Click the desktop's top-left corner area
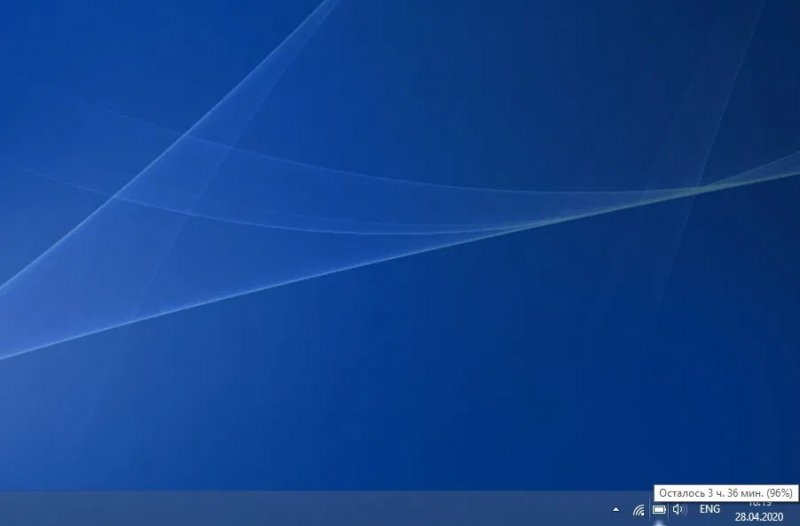The width and height of the screenshot is (800, 526). click(x=15, y=15)
